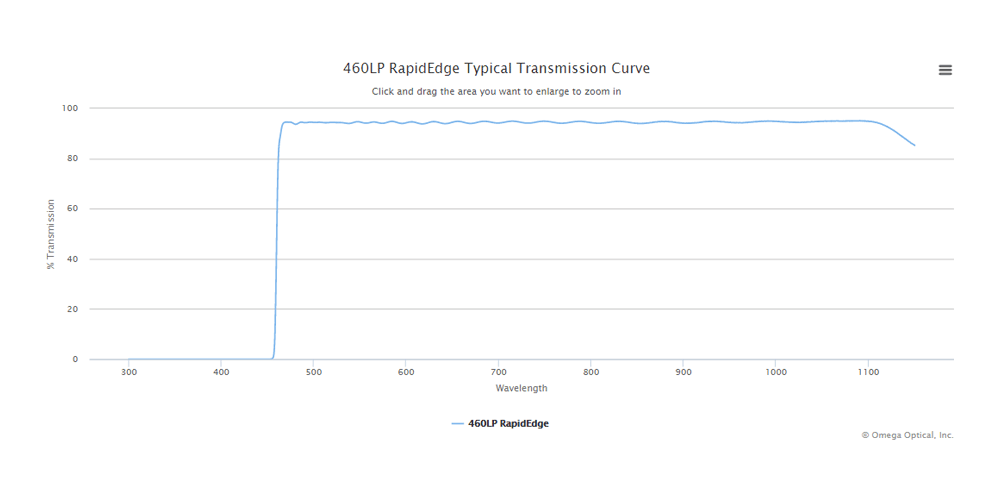Click the Omega Optical, Inc. credit link

[908, 435]
